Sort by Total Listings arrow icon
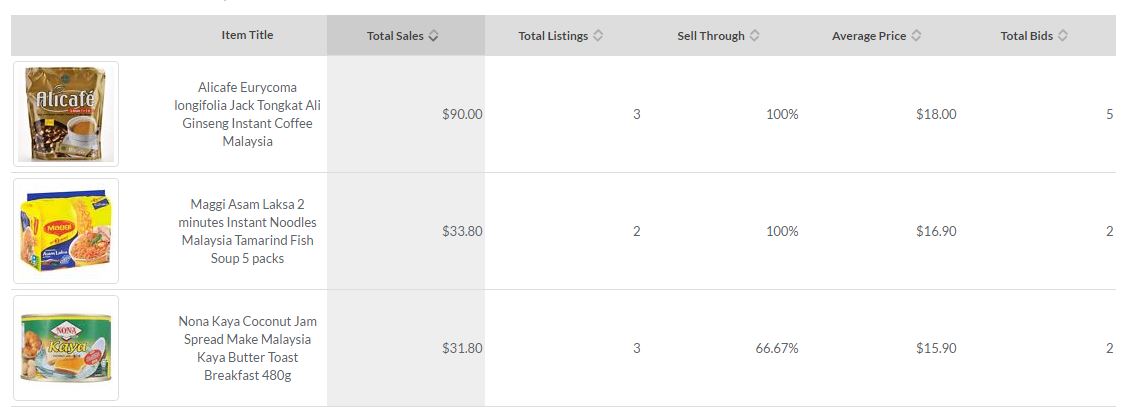The height and width of the screenshot is (407, 1137). [x=598, y=36]
